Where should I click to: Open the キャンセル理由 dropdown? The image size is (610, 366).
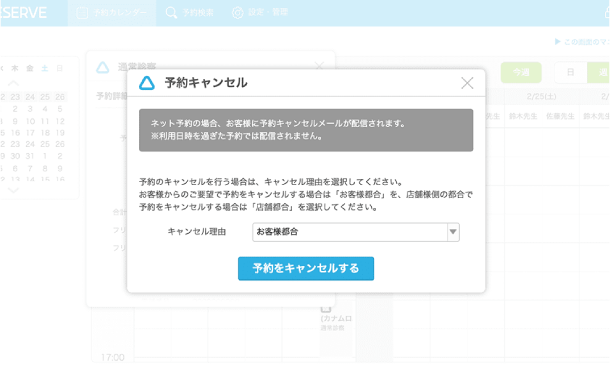coord(453,232)
